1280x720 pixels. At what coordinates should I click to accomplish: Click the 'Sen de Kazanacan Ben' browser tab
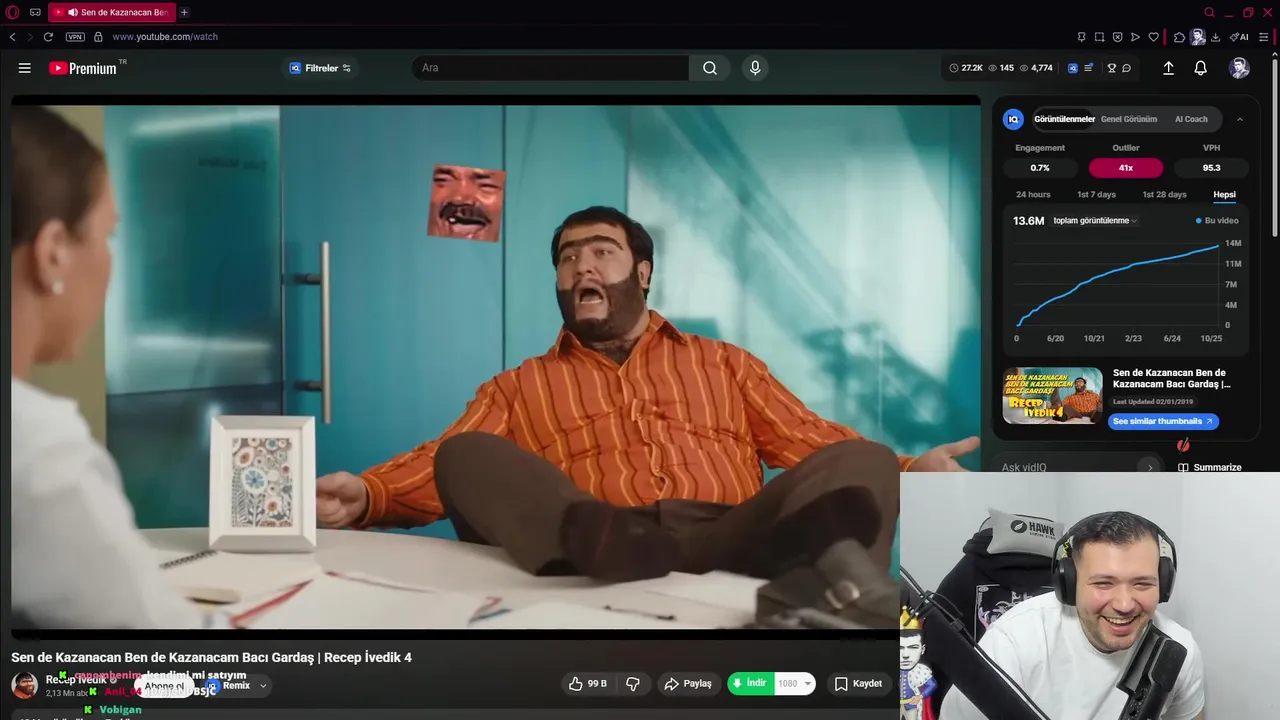click(x=110, y=12)
